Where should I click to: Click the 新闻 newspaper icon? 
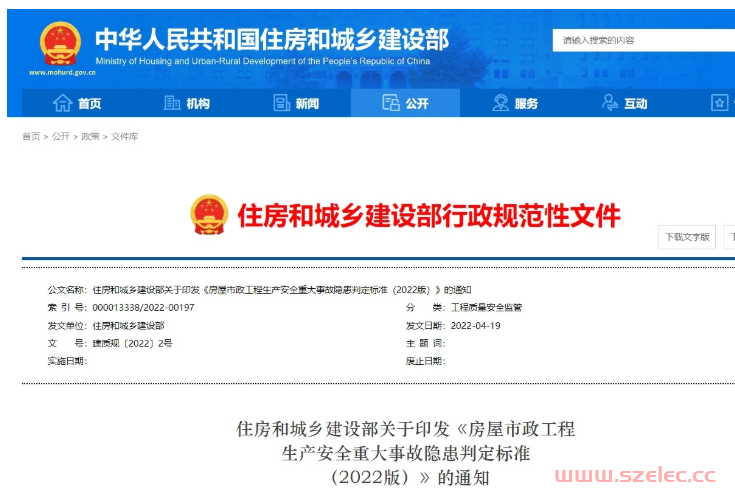[281, 103]
